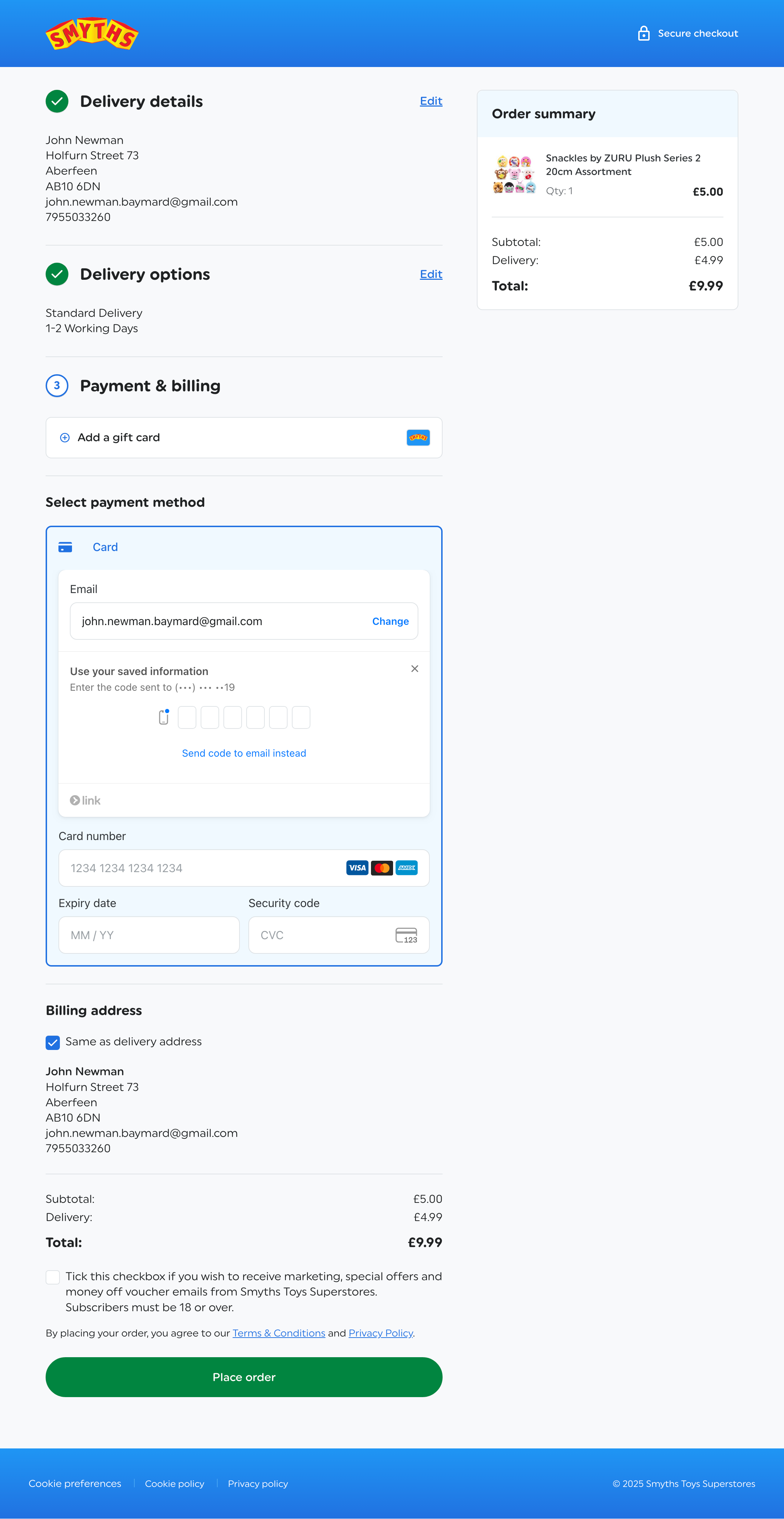Image resolution: width=784 pixels, height=1519 pixels.
Task: Click the CVC card hint icon
Action: [x=406, y=935]
